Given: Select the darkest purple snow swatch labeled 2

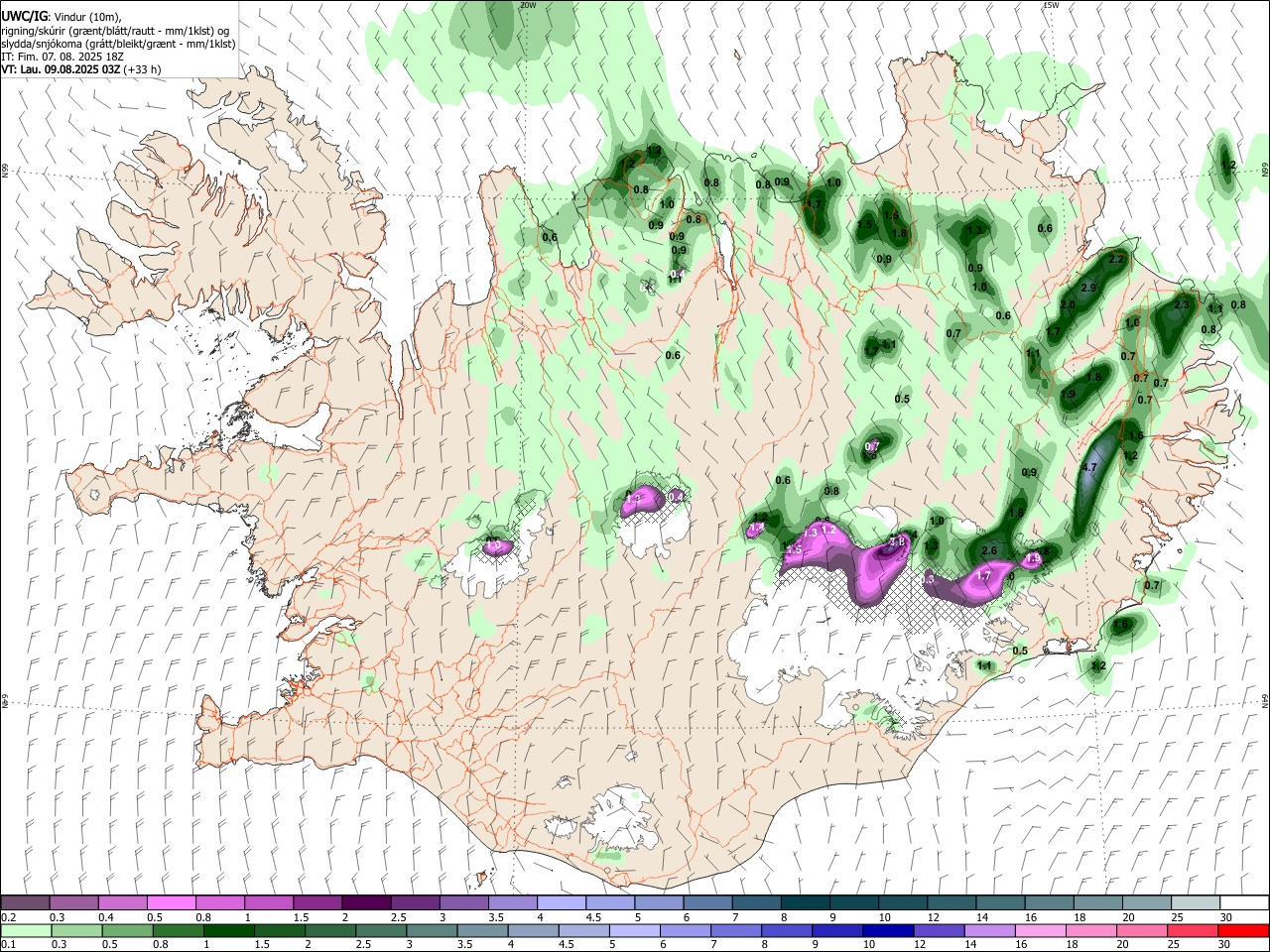Looking at the screenshot, I should click(x=365, y=903).
